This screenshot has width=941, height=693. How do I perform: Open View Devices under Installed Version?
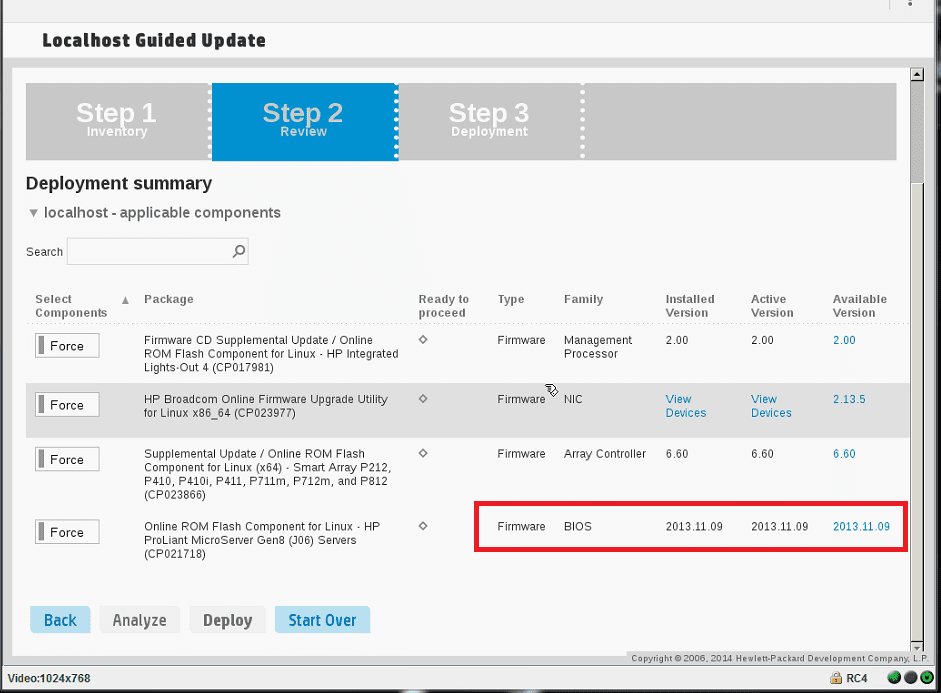(685, 406)
